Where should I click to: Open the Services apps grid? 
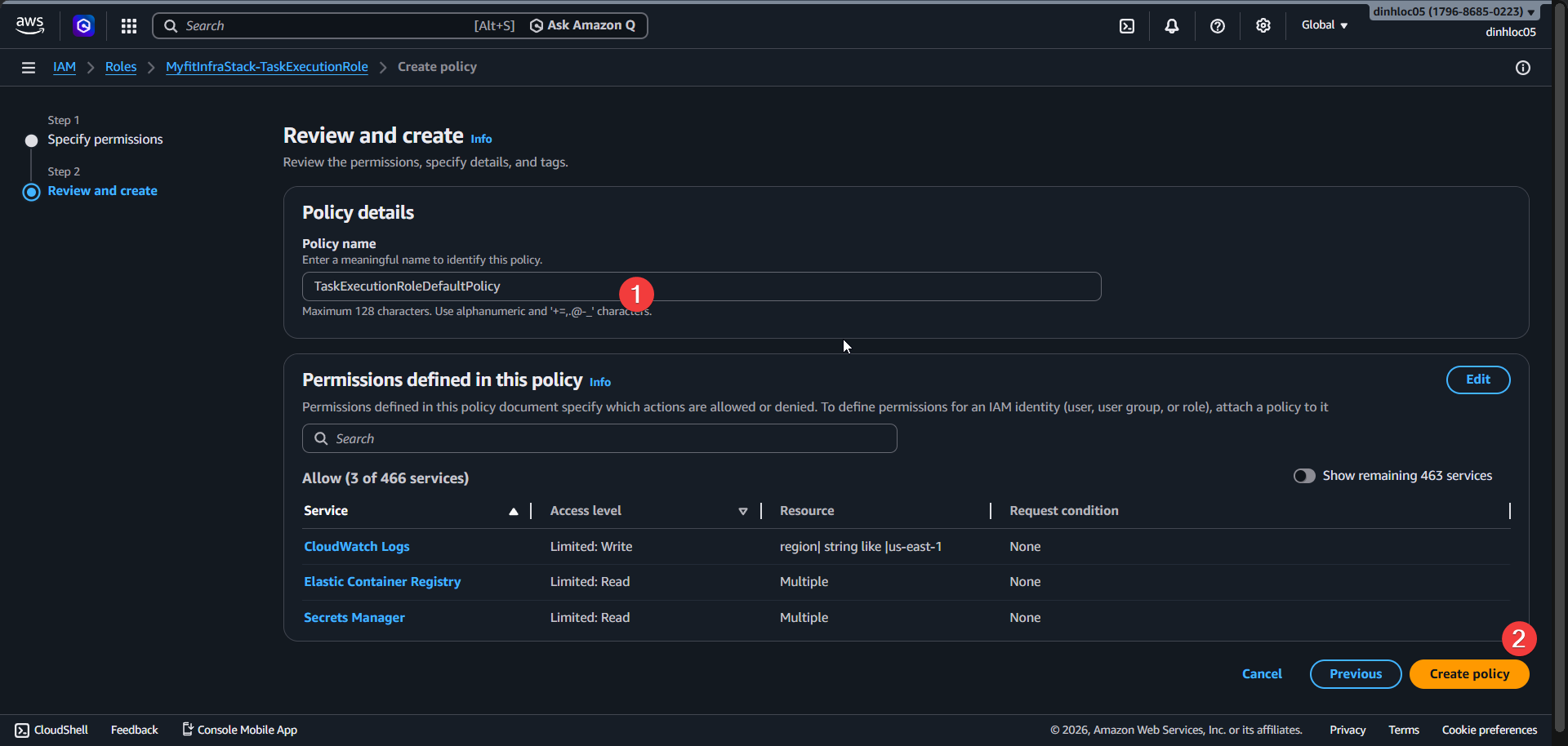click(x=128, y=25)
